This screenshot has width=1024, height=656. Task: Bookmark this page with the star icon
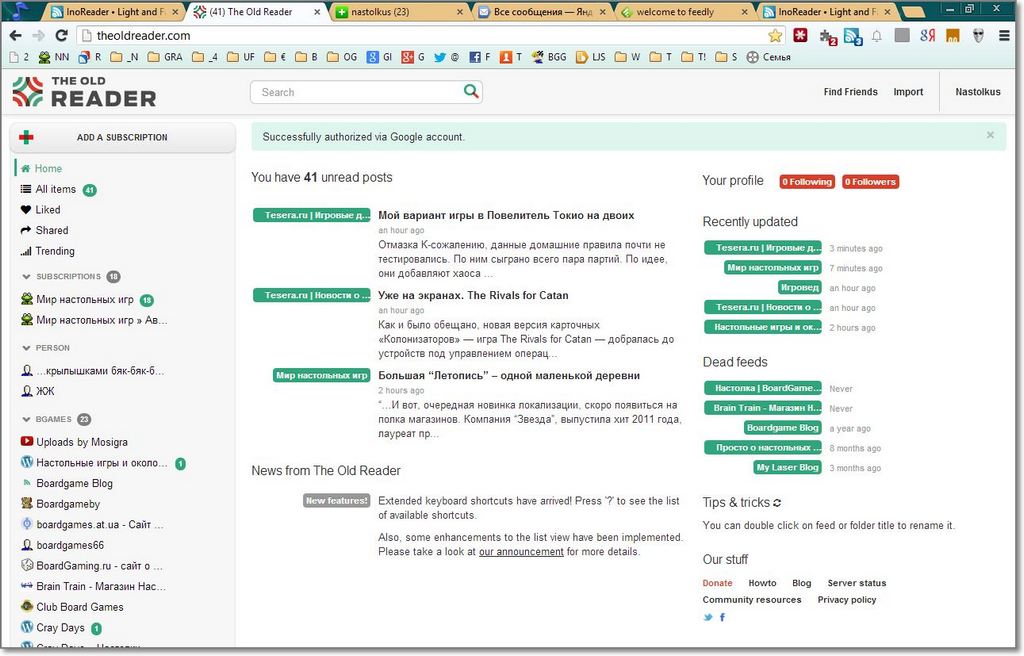[x=775, y=35]
